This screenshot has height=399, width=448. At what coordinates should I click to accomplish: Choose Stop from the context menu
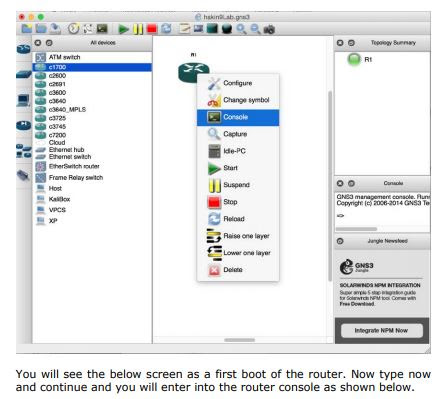(x=238, y=202)
